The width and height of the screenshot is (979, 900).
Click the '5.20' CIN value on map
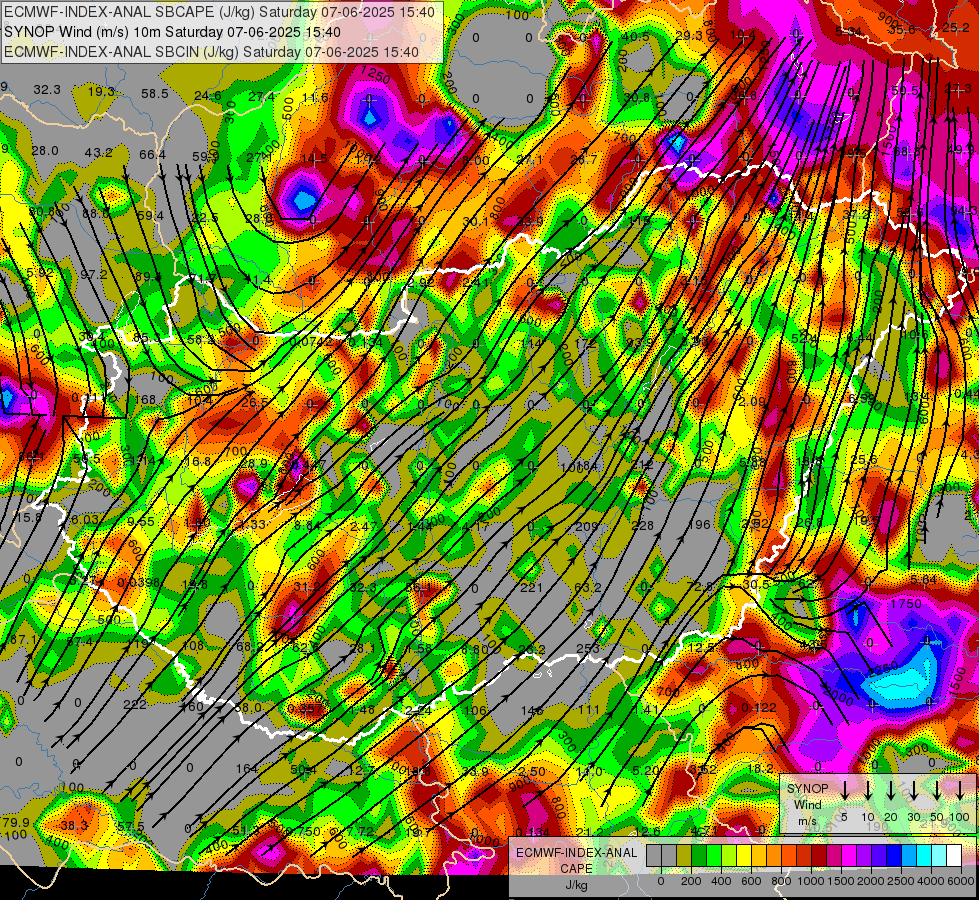645,771
